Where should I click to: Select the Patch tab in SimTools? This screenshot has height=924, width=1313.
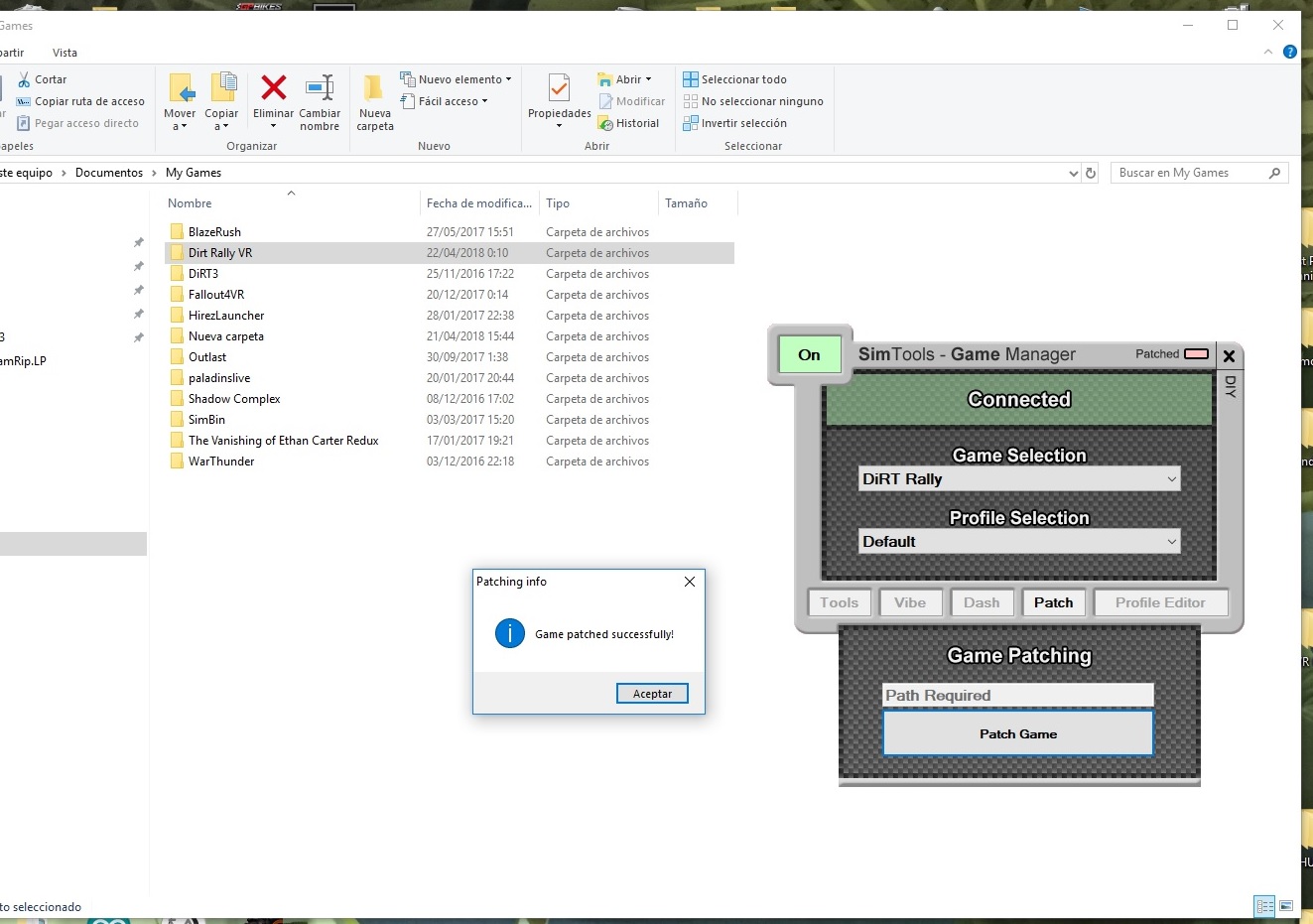(x=1054, y=602)
